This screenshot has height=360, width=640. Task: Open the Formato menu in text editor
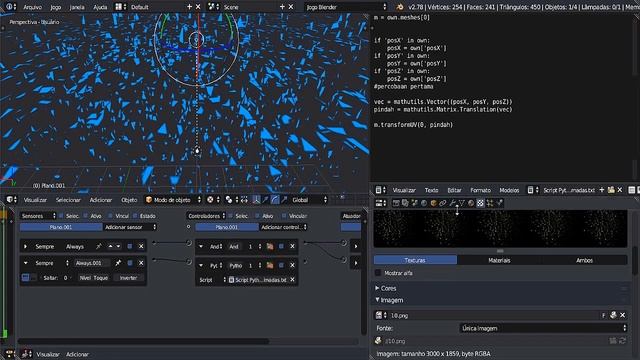[x=480, y=190]
